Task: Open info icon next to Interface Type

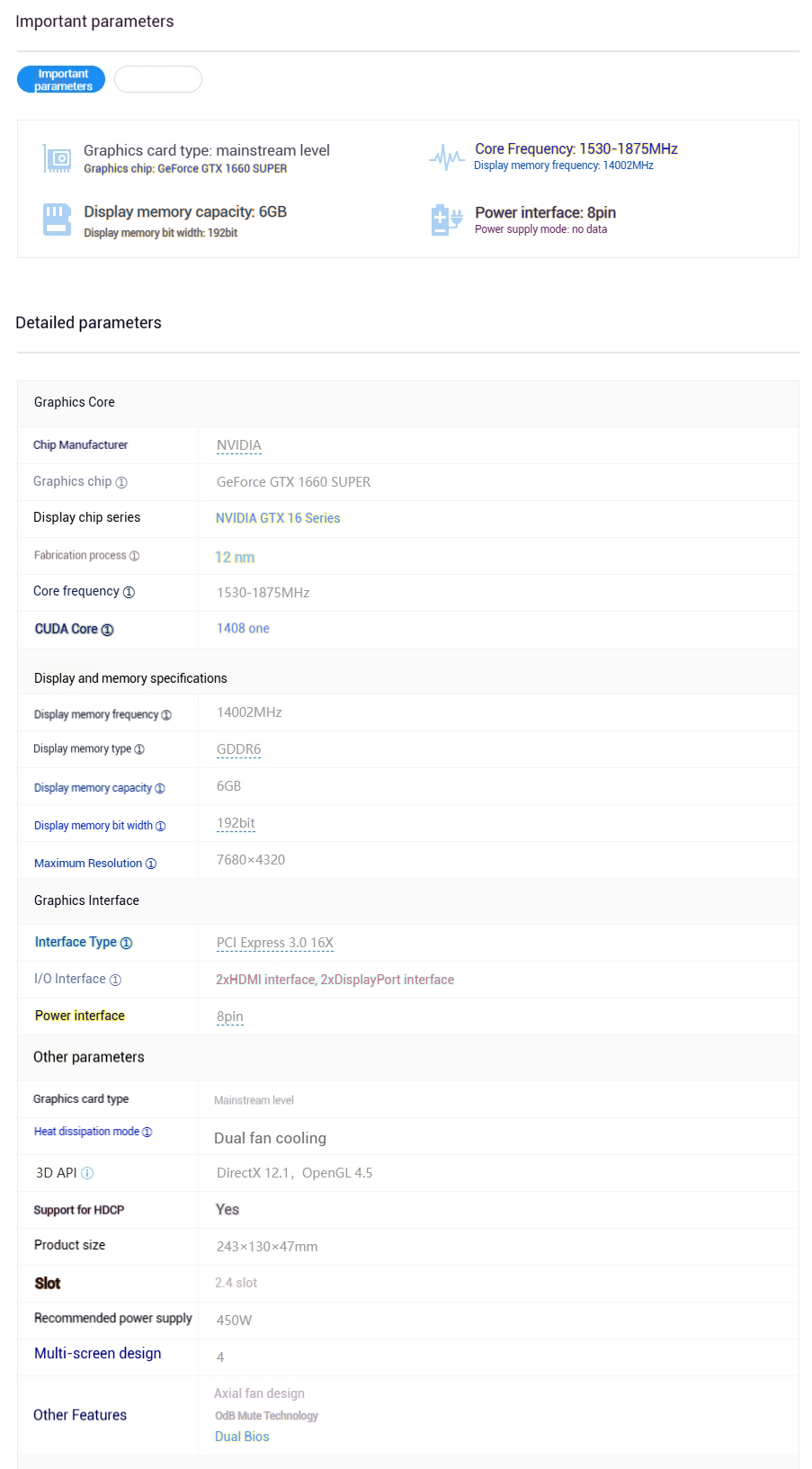Action: click(126, 943)
